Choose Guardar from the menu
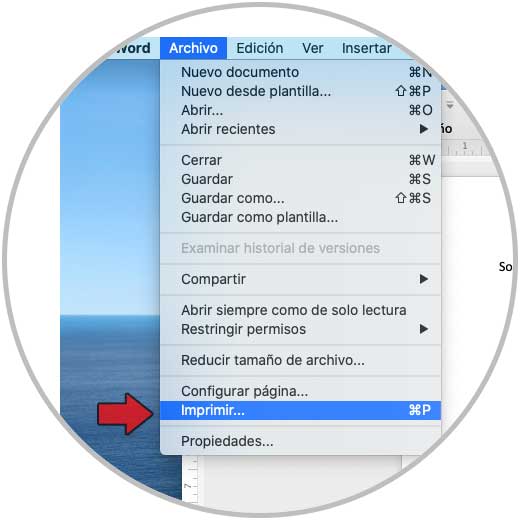This screenshot has width=520, height=520. pyautogui.click(x=300, y=179)
